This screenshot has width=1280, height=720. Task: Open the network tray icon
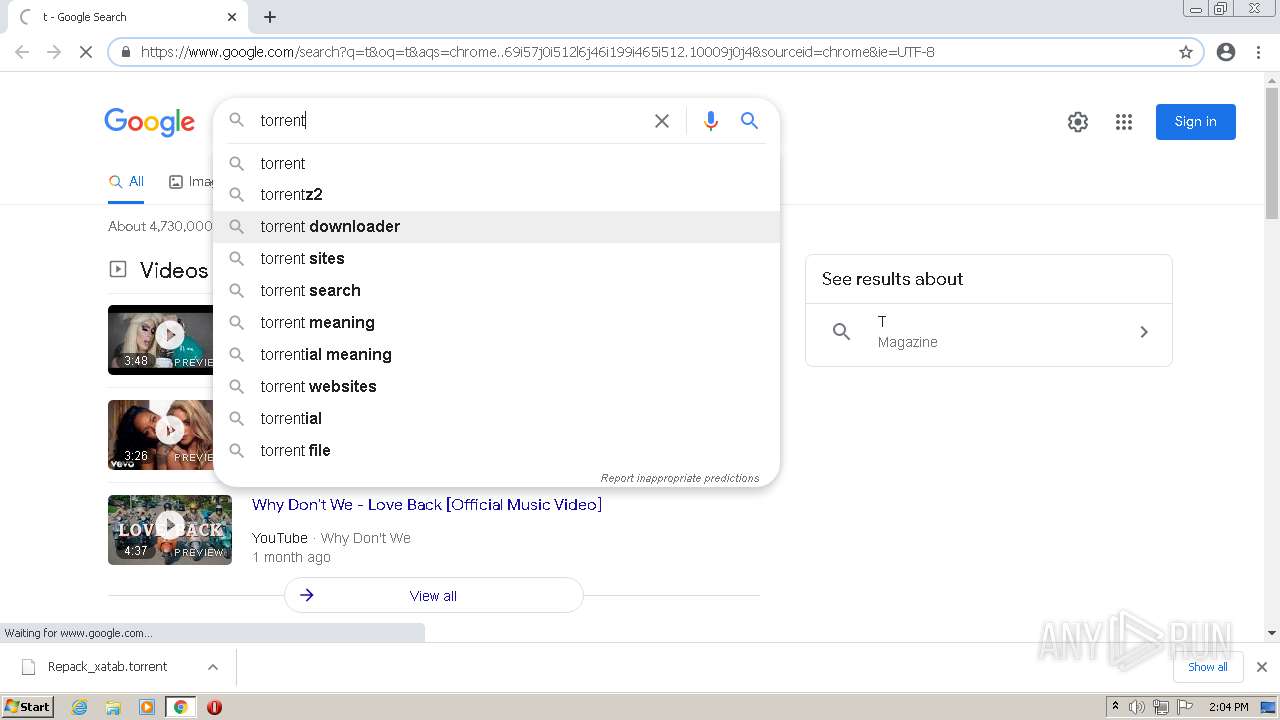point(1161,707)
